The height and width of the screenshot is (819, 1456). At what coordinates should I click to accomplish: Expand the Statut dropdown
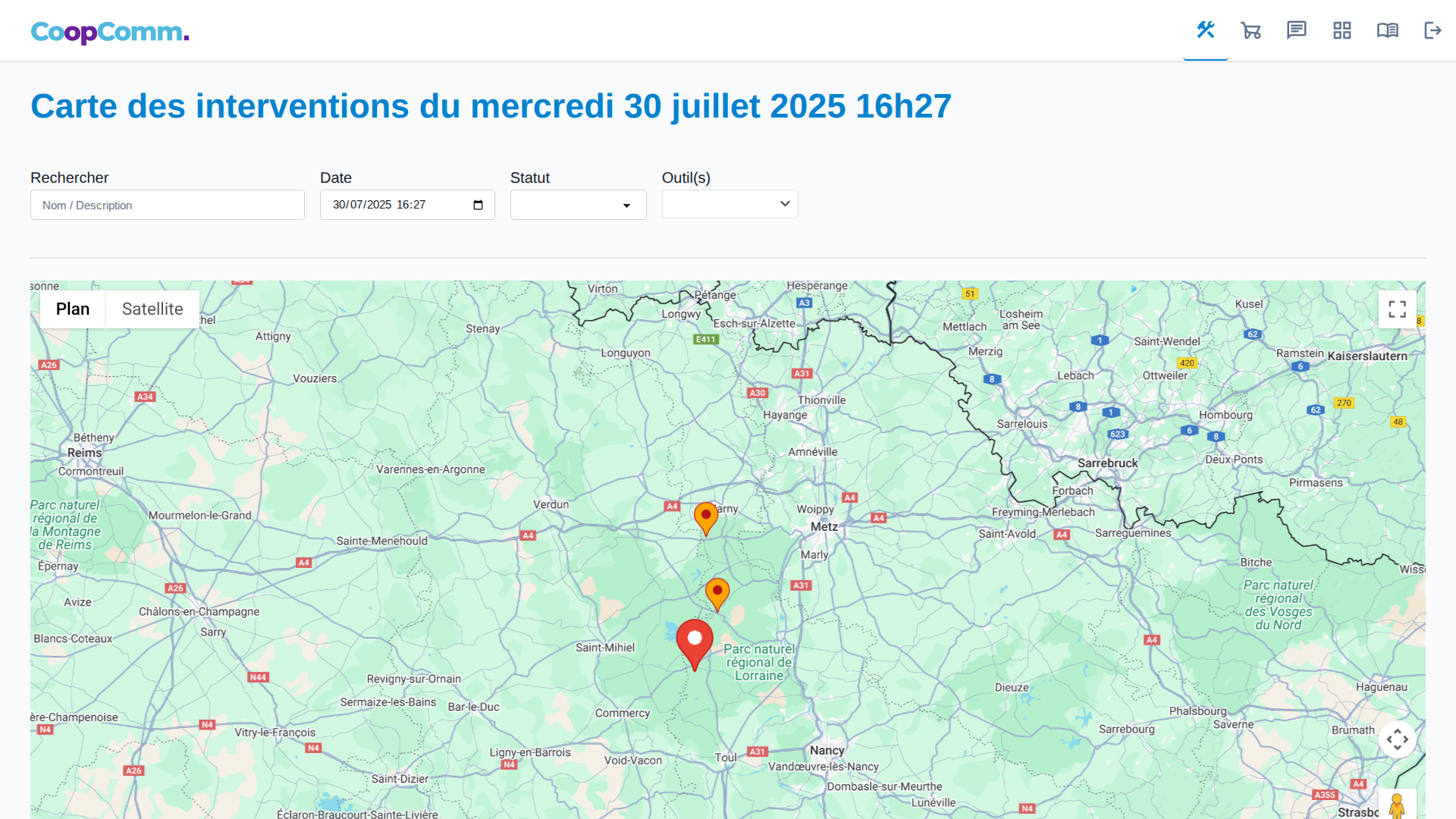(x=579, y=205)
